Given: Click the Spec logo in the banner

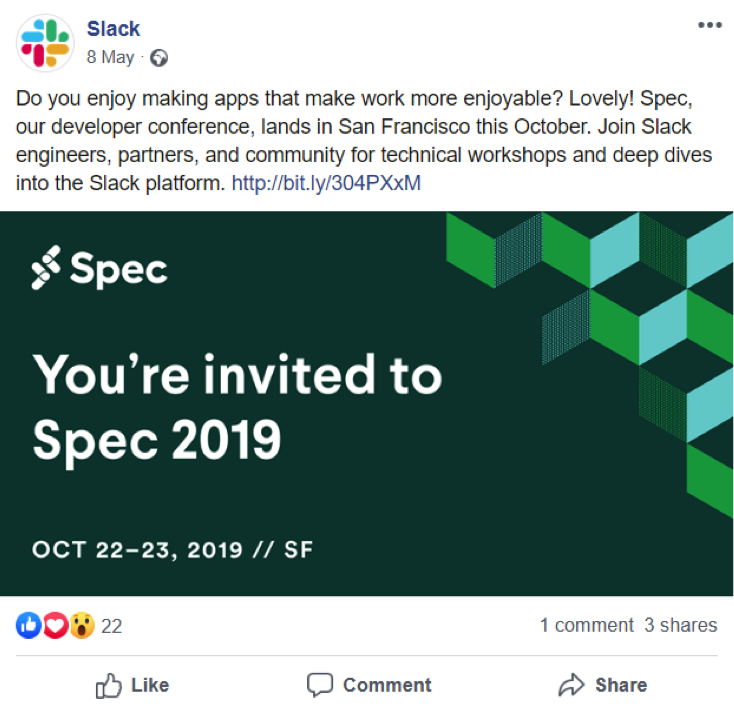Looking at the screenshot, I should [99, 268].
